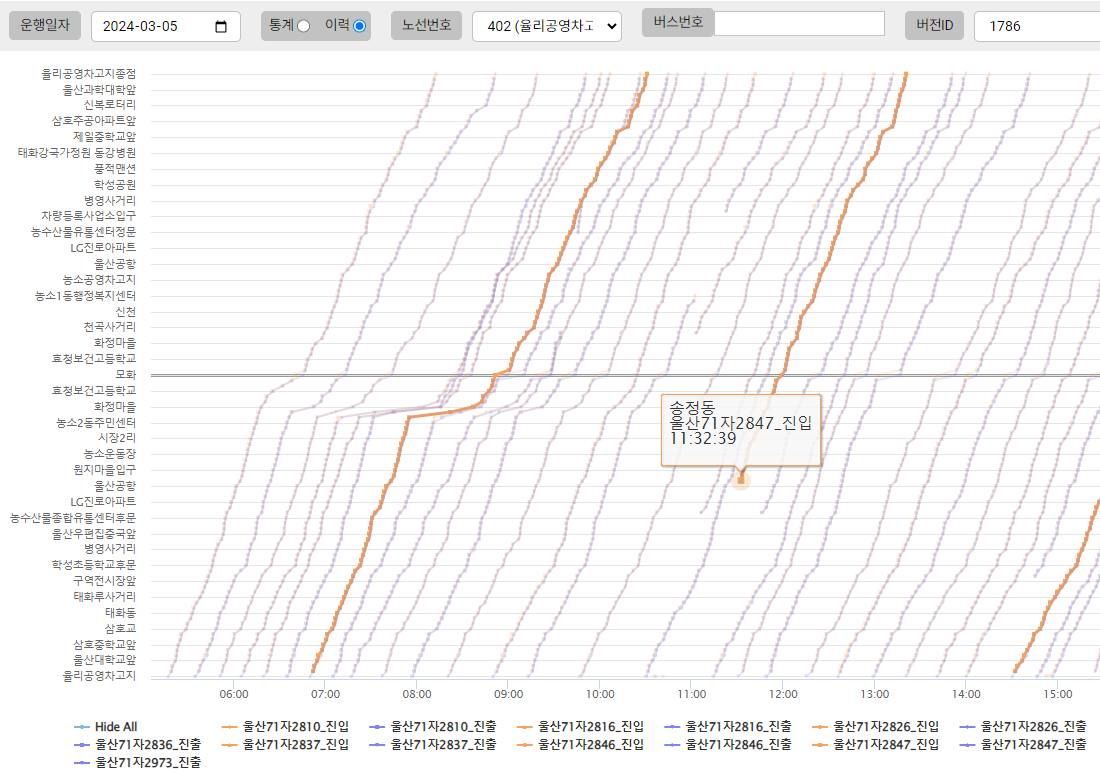Click the 운행일자 label button

click(45, 26)
